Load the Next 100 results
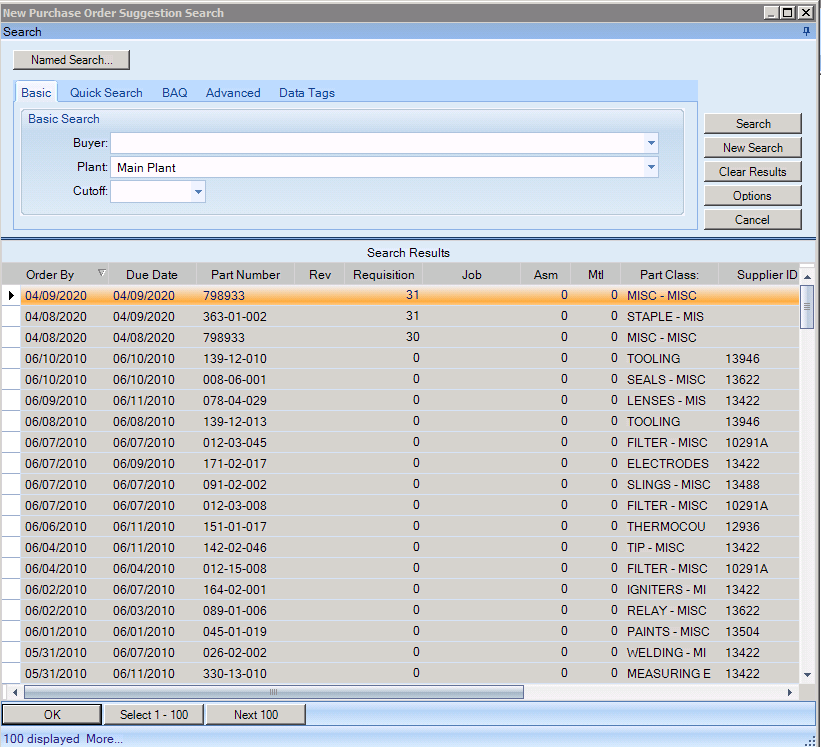Screen dimensions: 821x747 (x=256, y=715)
